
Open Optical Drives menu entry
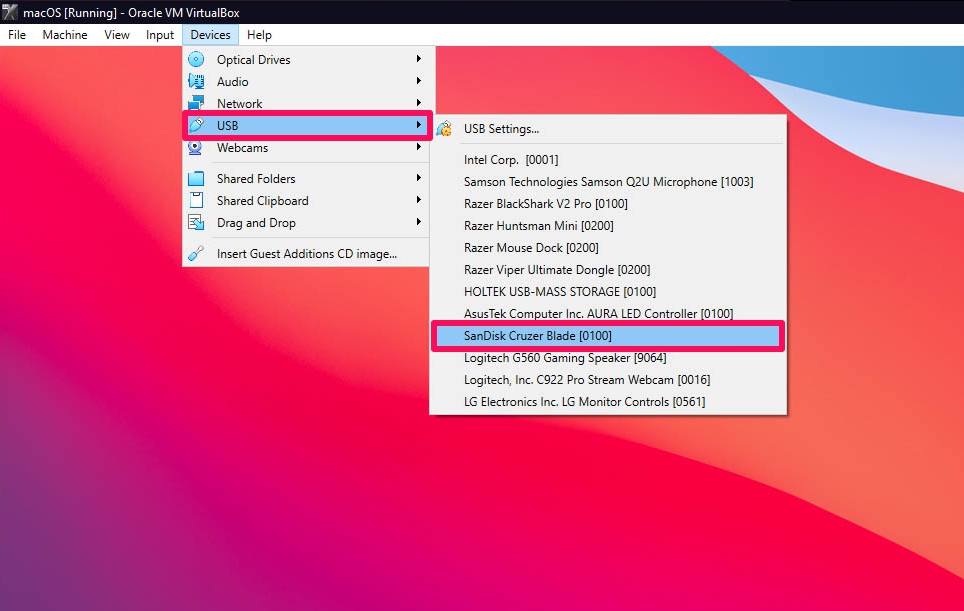tap(306, 60)
